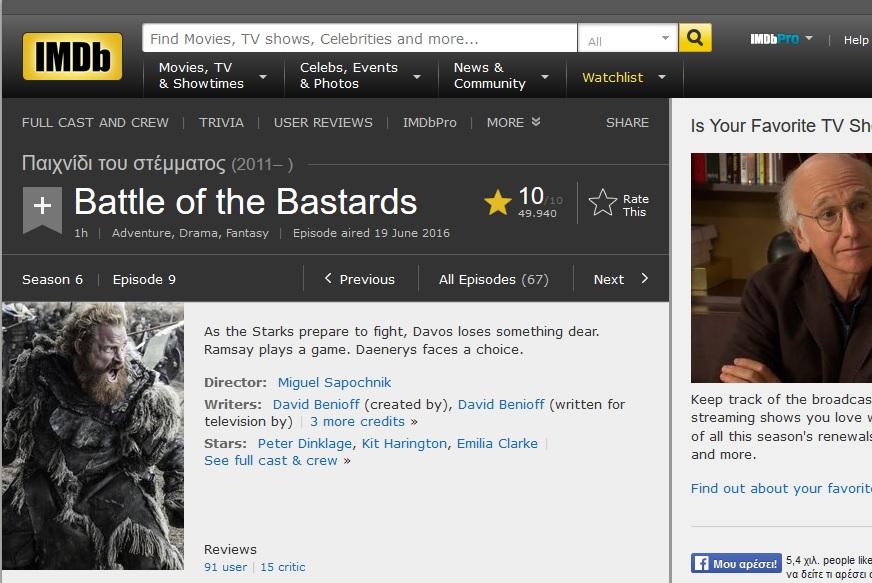Click the 10 rating score
Viewport: 872px width, 583px height.
pos(531,196)
